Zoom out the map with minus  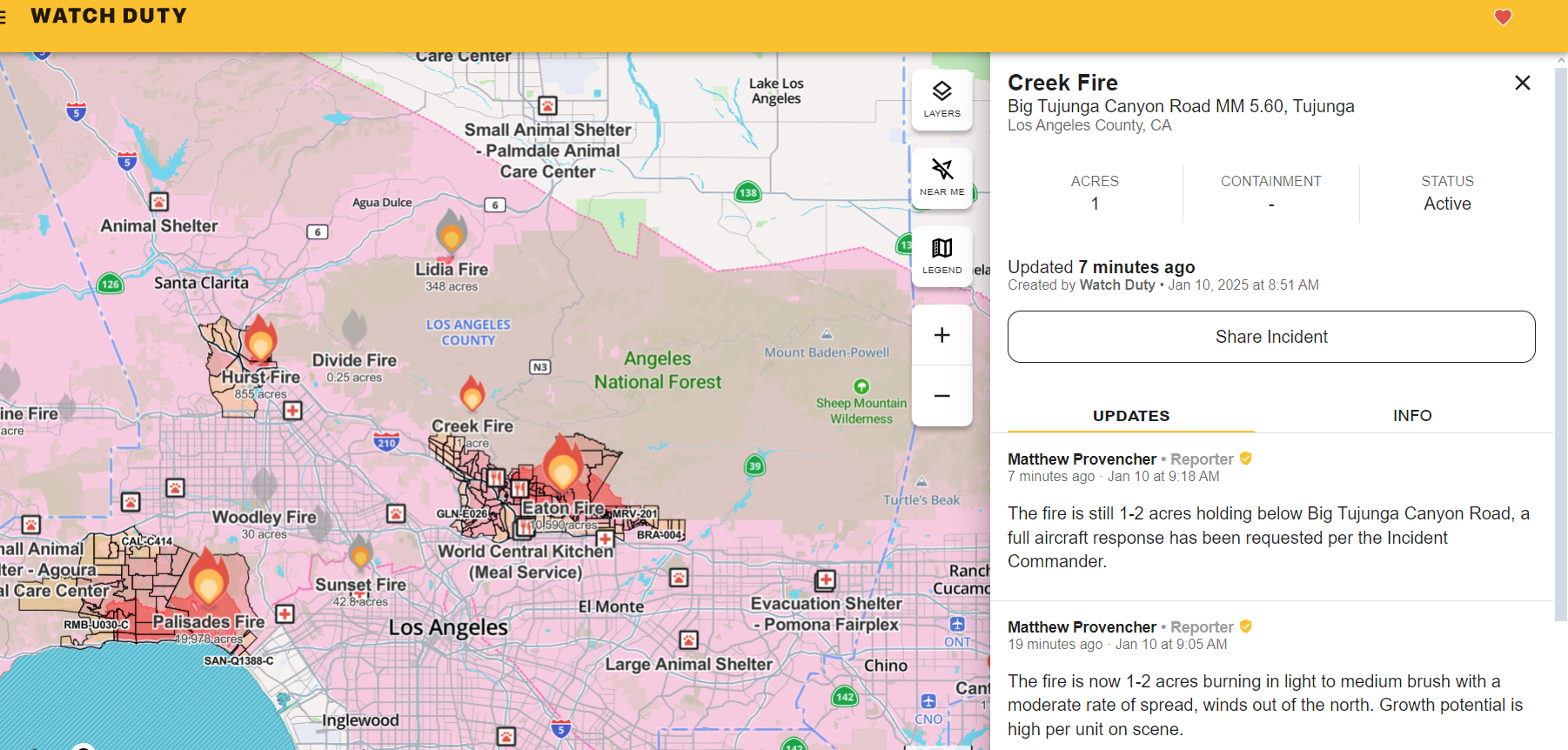(x=941, y=396)
